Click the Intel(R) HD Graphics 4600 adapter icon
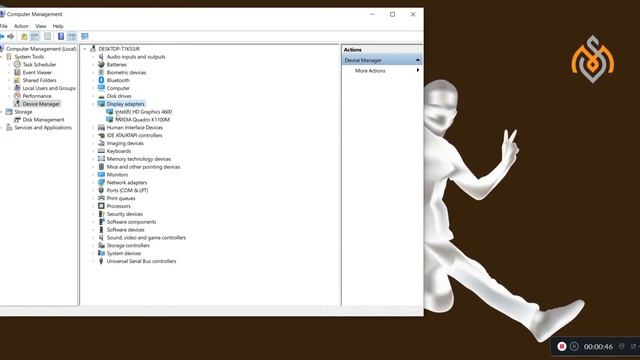 pyautogui.click(x=109, y=111)
